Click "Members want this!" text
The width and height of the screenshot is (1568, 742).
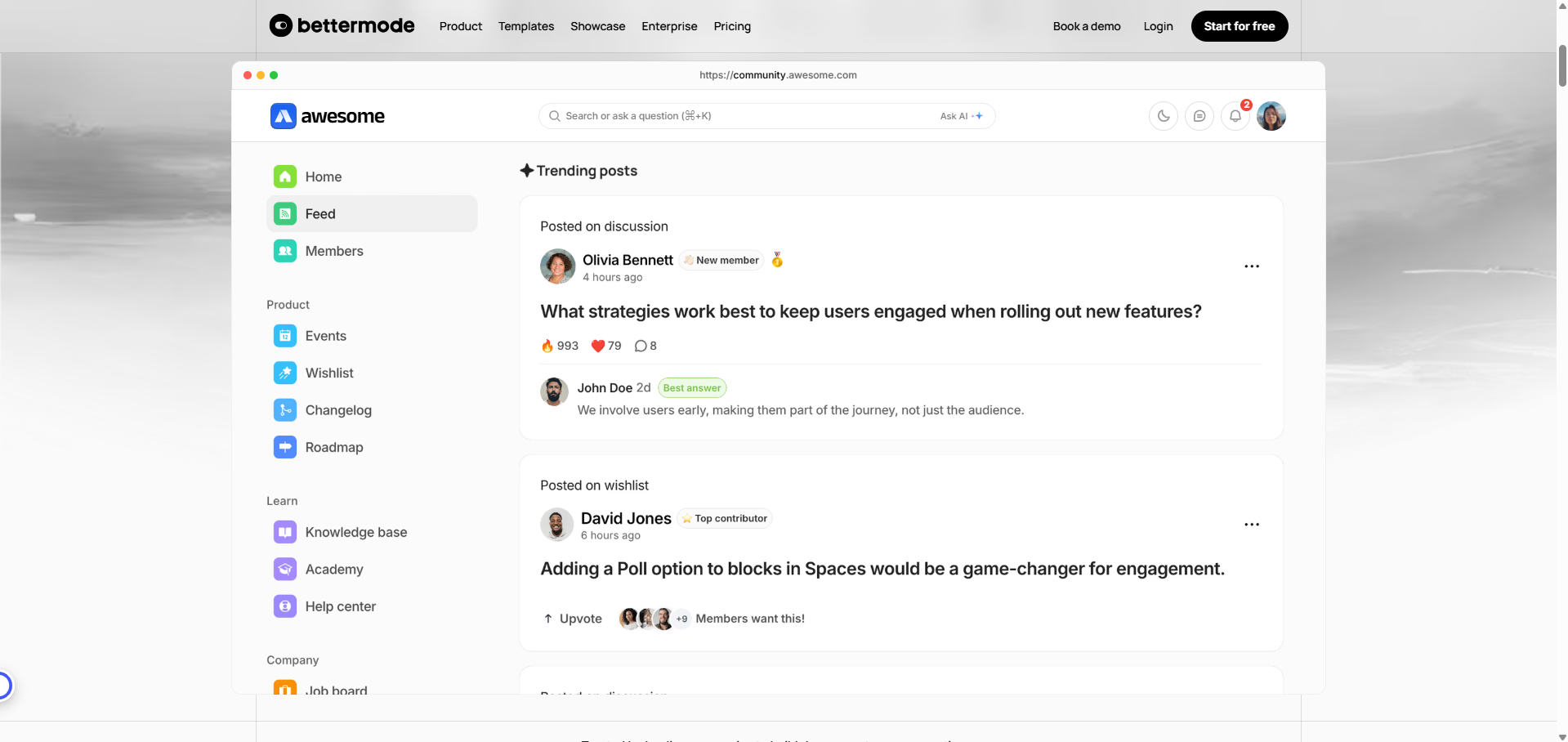pyautogui.click(x=750, y=619)
